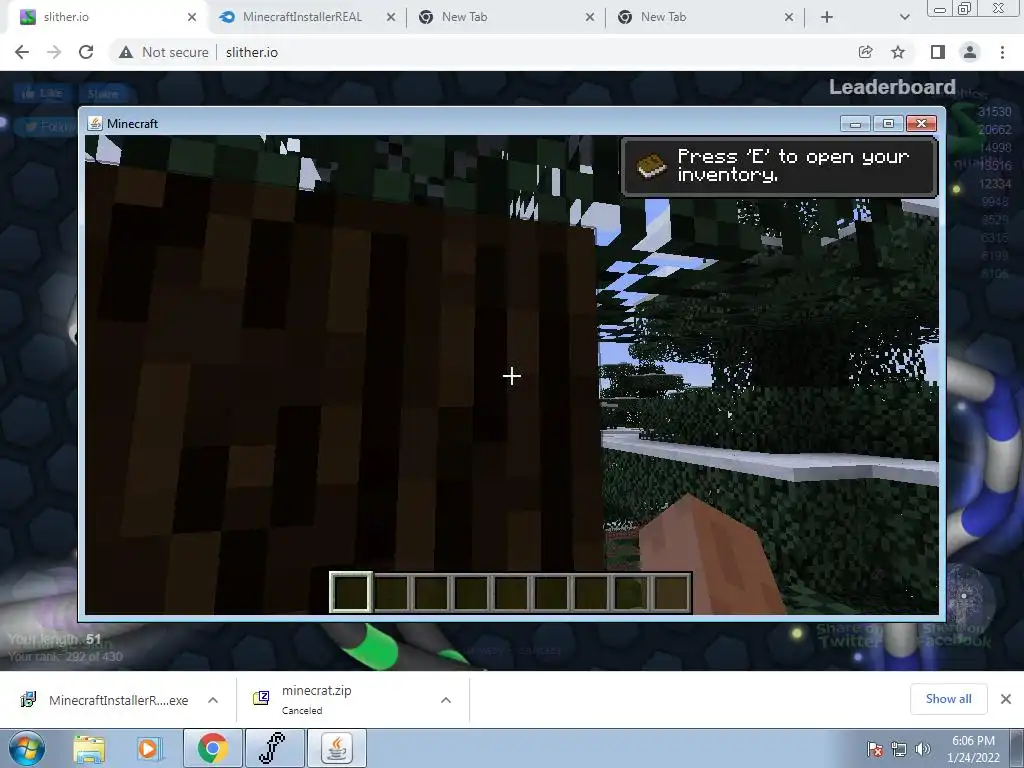Click the Your length 51 text
The width and height of the screenshot is (1024, 768).
(55, 639)
